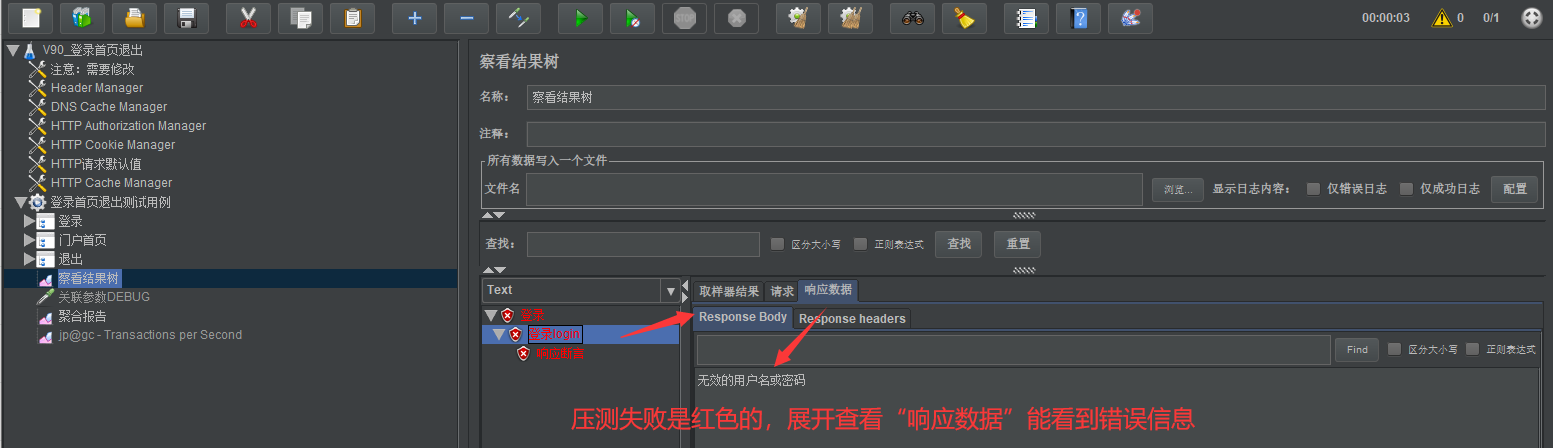The width and height of the screenshot is (1553, 448).
Task: Enable 仅错误日志 checkbox
Action: click(1314, 189)
